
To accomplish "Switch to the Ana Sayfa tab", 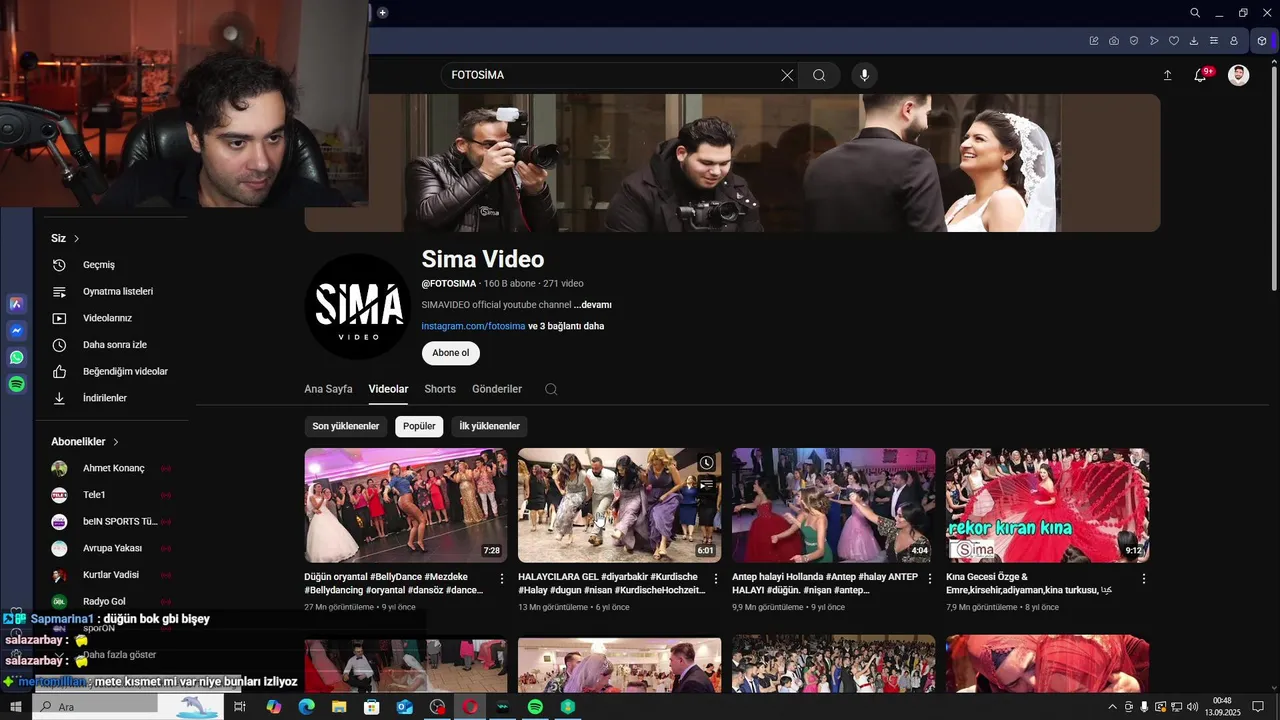I will coord(328,389).
